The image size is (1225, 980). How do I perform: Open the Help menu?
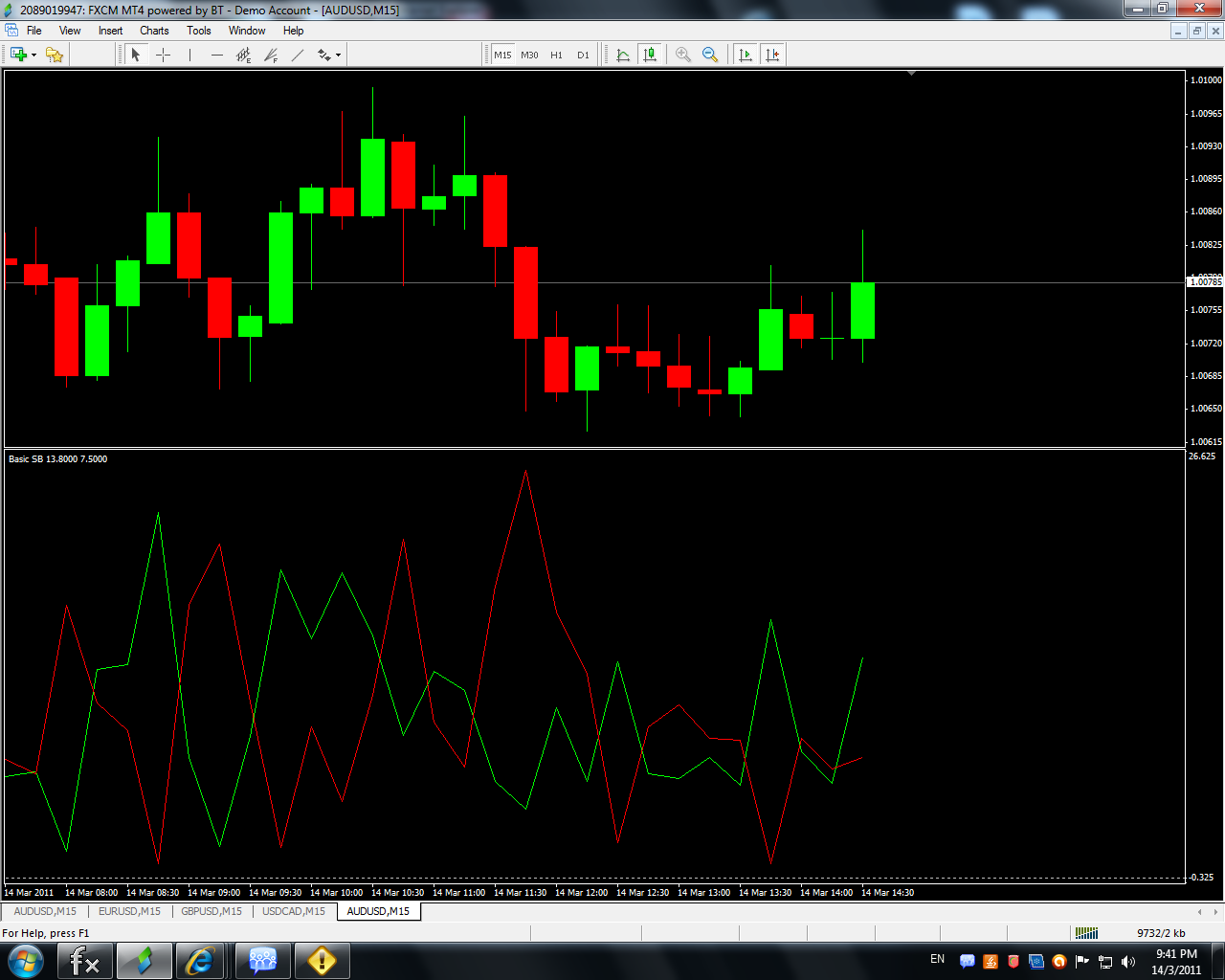tap(293, 31)
